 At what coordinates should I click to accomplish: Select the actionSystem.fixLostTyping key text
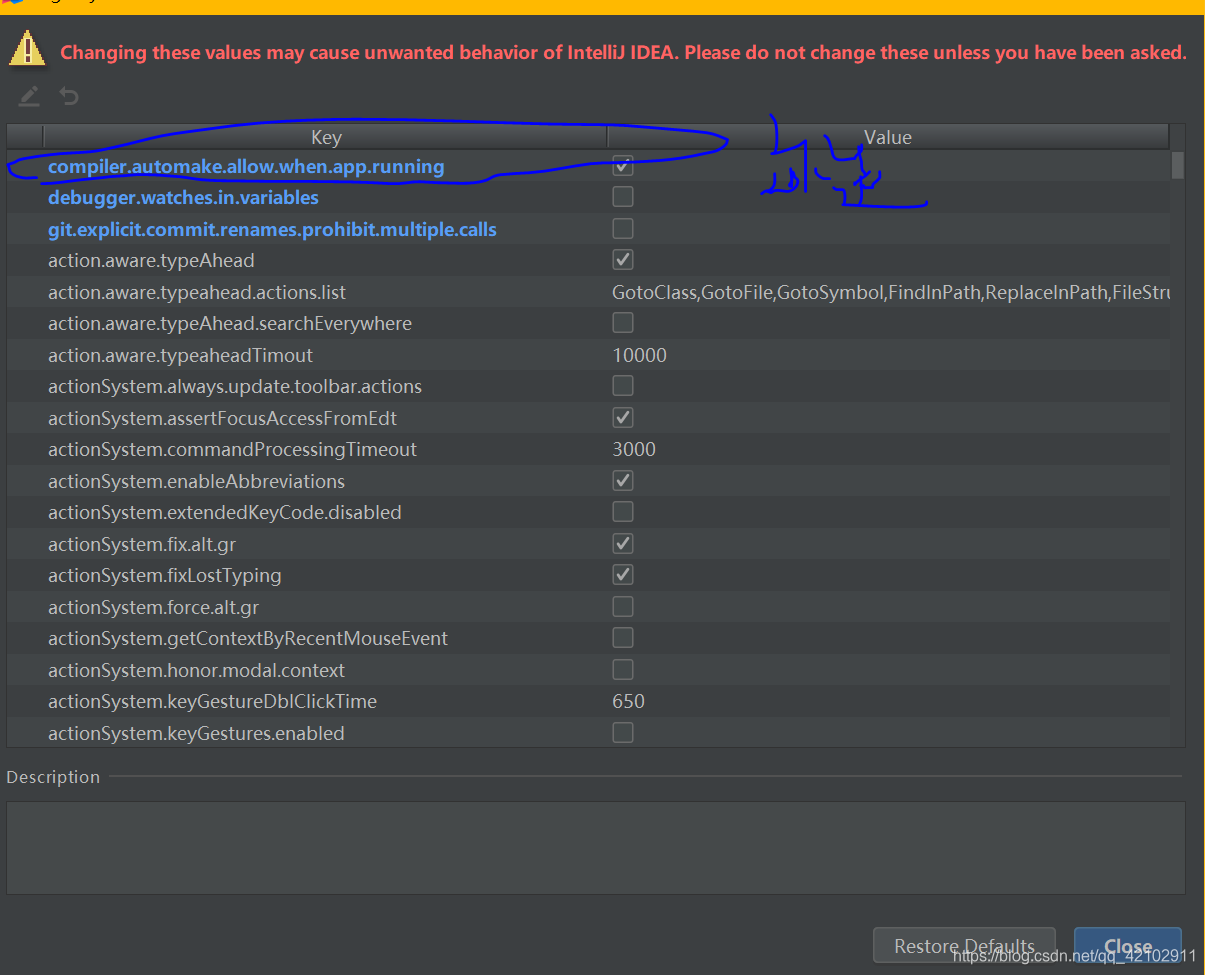click(x=164, y=575)
